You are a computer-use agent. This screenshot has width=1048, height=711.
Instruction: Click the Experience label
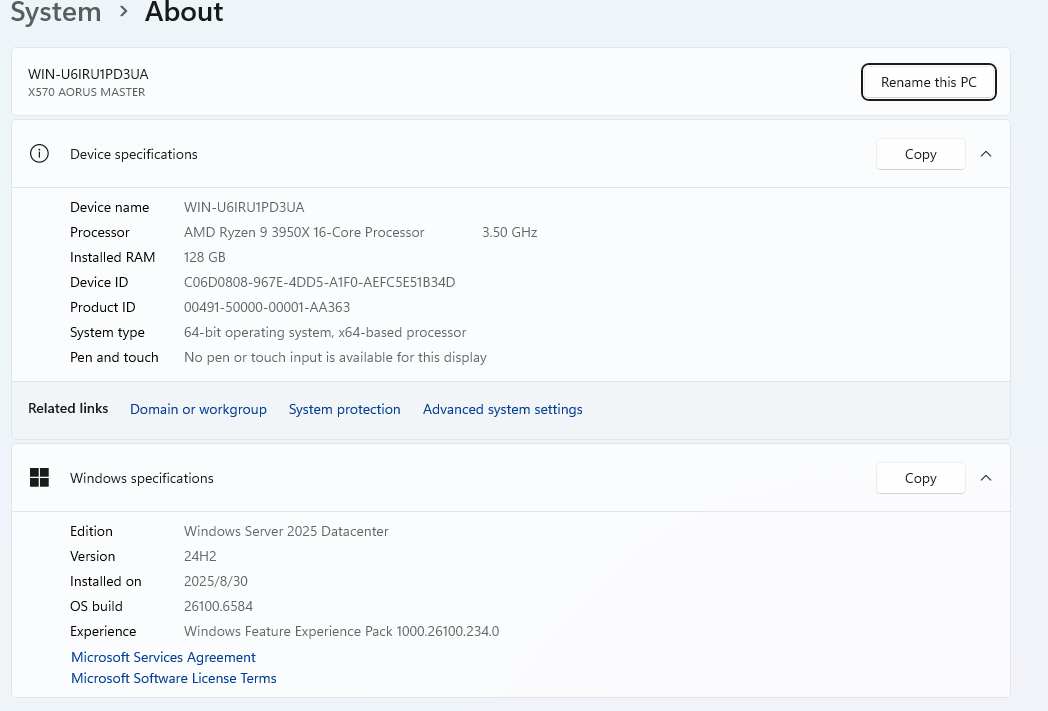click(x=103, y=631)
